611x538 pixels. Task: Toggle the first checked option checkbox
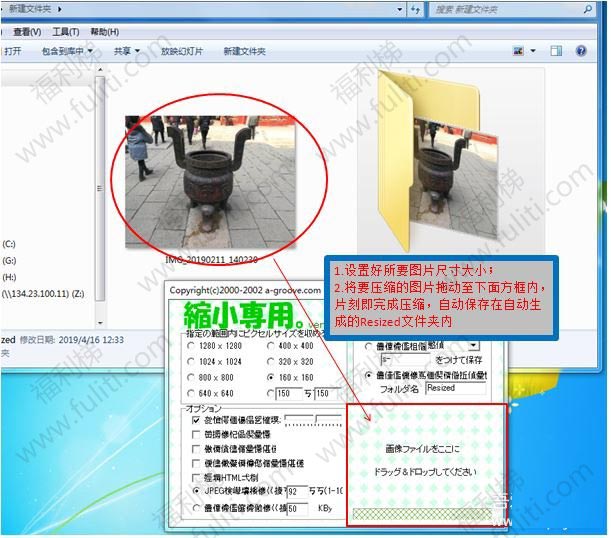[196, 421]
